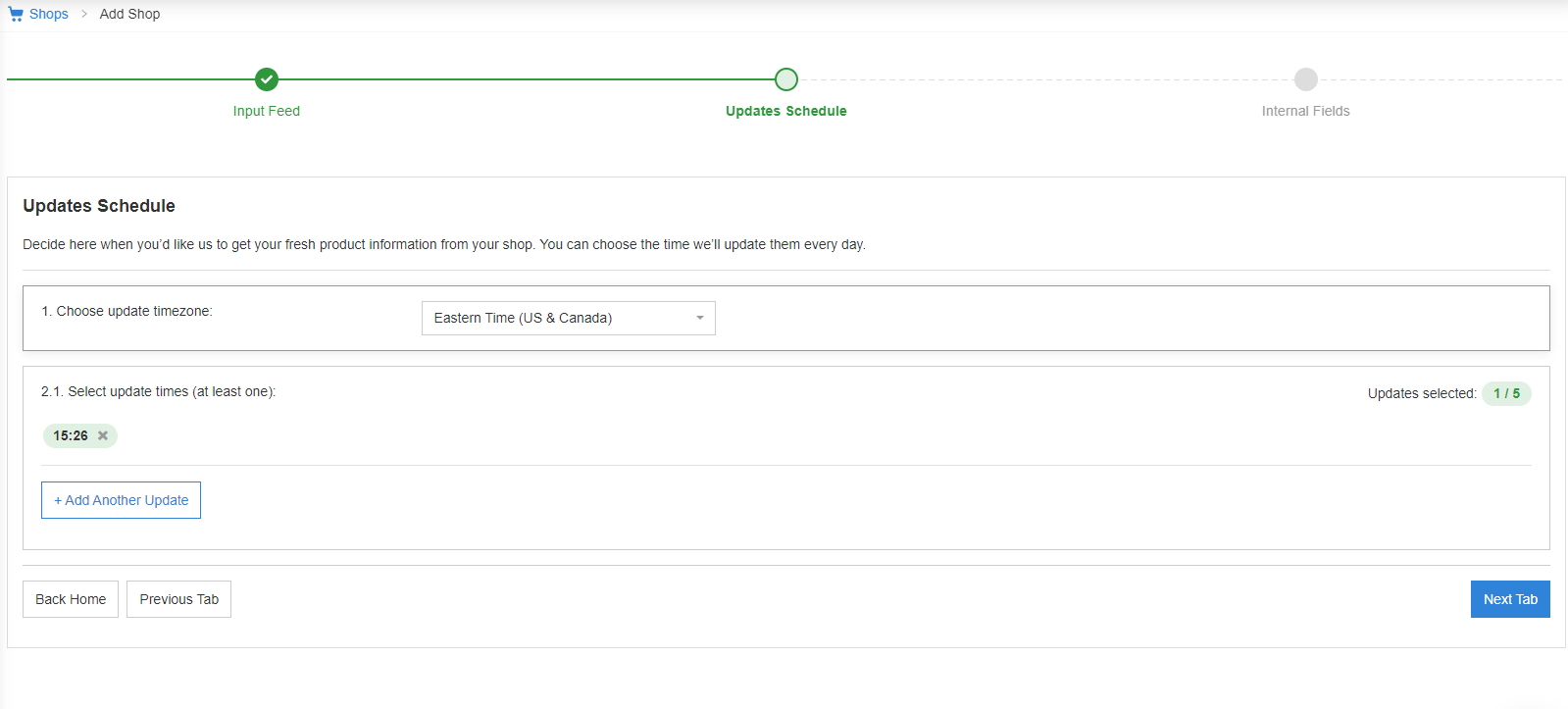Screen dimensions: 1568x709
Task: Click the Add Shop breadcrumb text
Action: [x=129, y=14]
